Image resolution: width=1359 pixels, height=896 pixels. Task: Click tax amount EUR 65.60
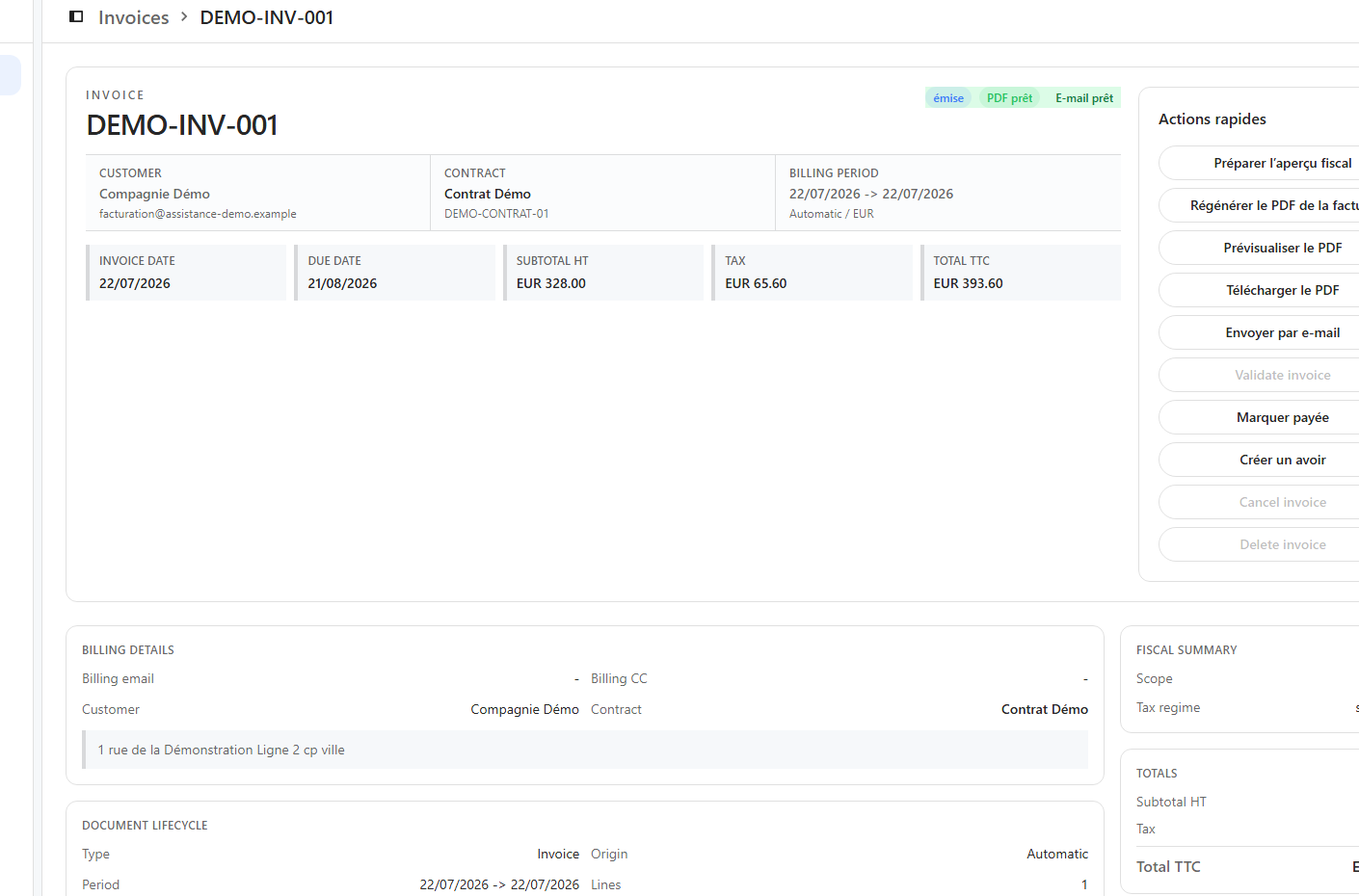coord(756,283)
